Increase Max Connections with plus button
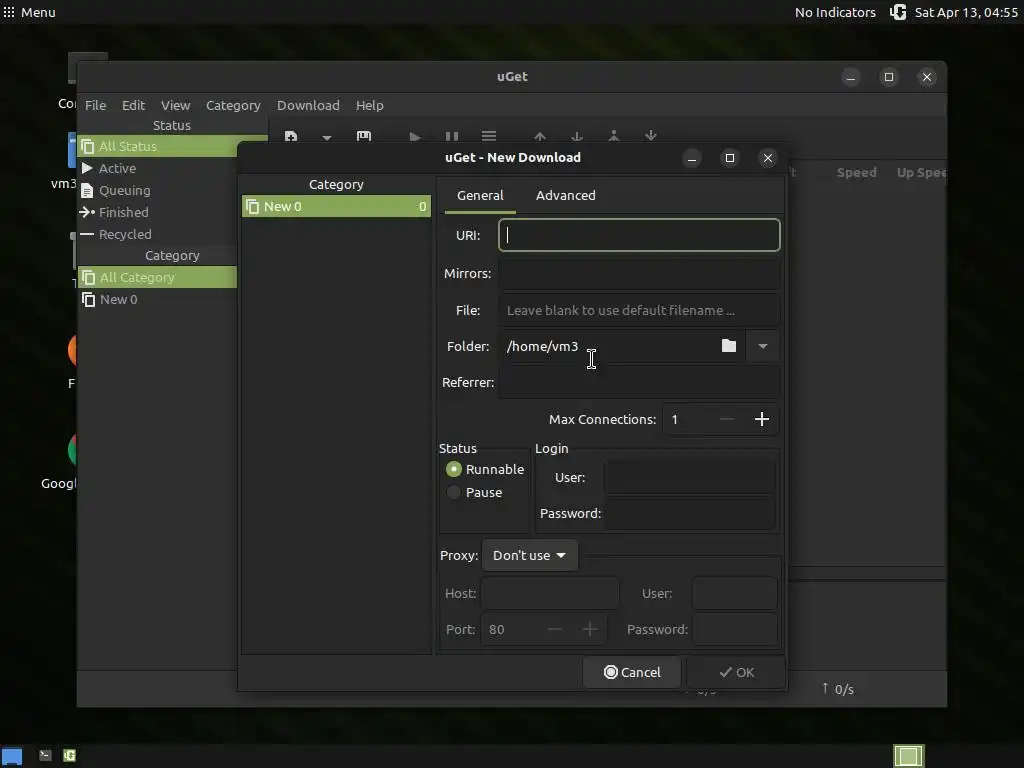 (761, 419)
